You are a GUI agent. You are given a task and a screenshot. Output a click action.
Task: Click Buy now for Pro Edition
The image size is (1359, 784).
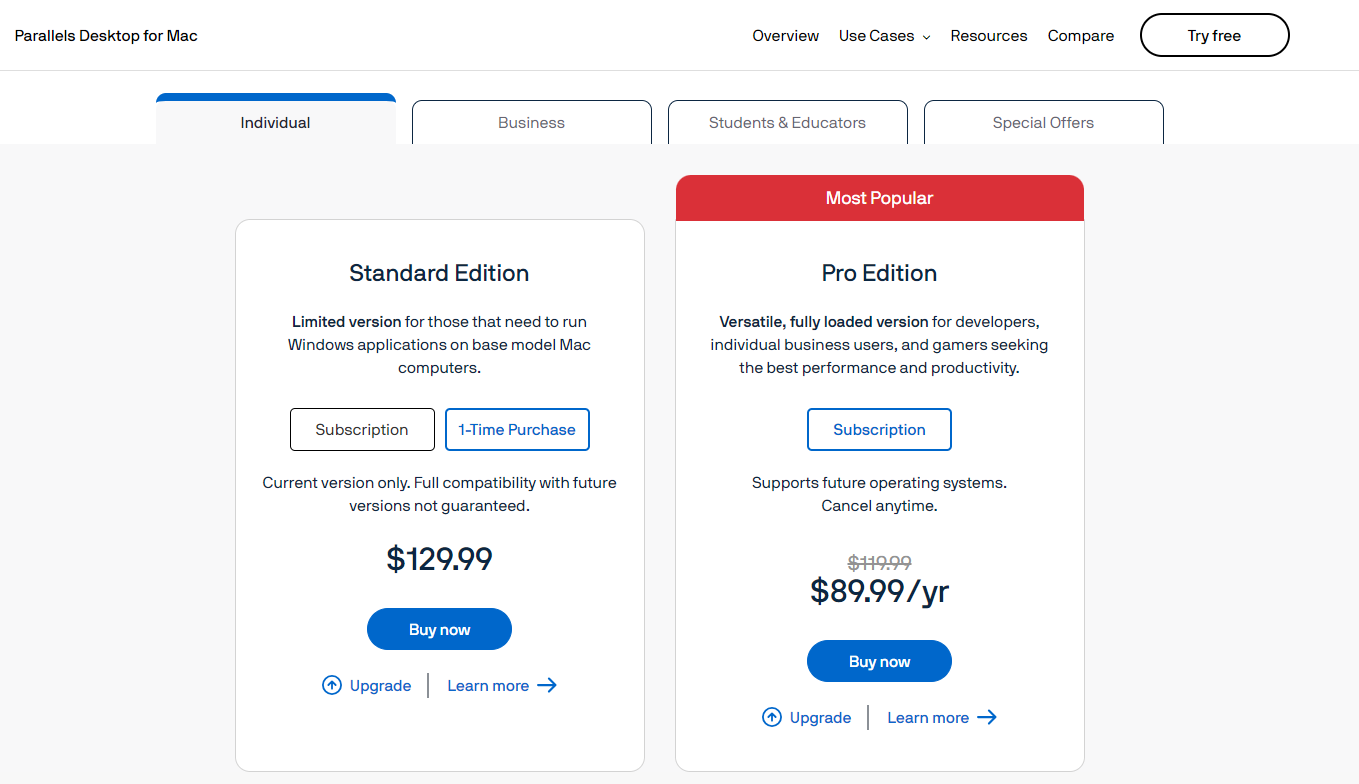(879, 661)
